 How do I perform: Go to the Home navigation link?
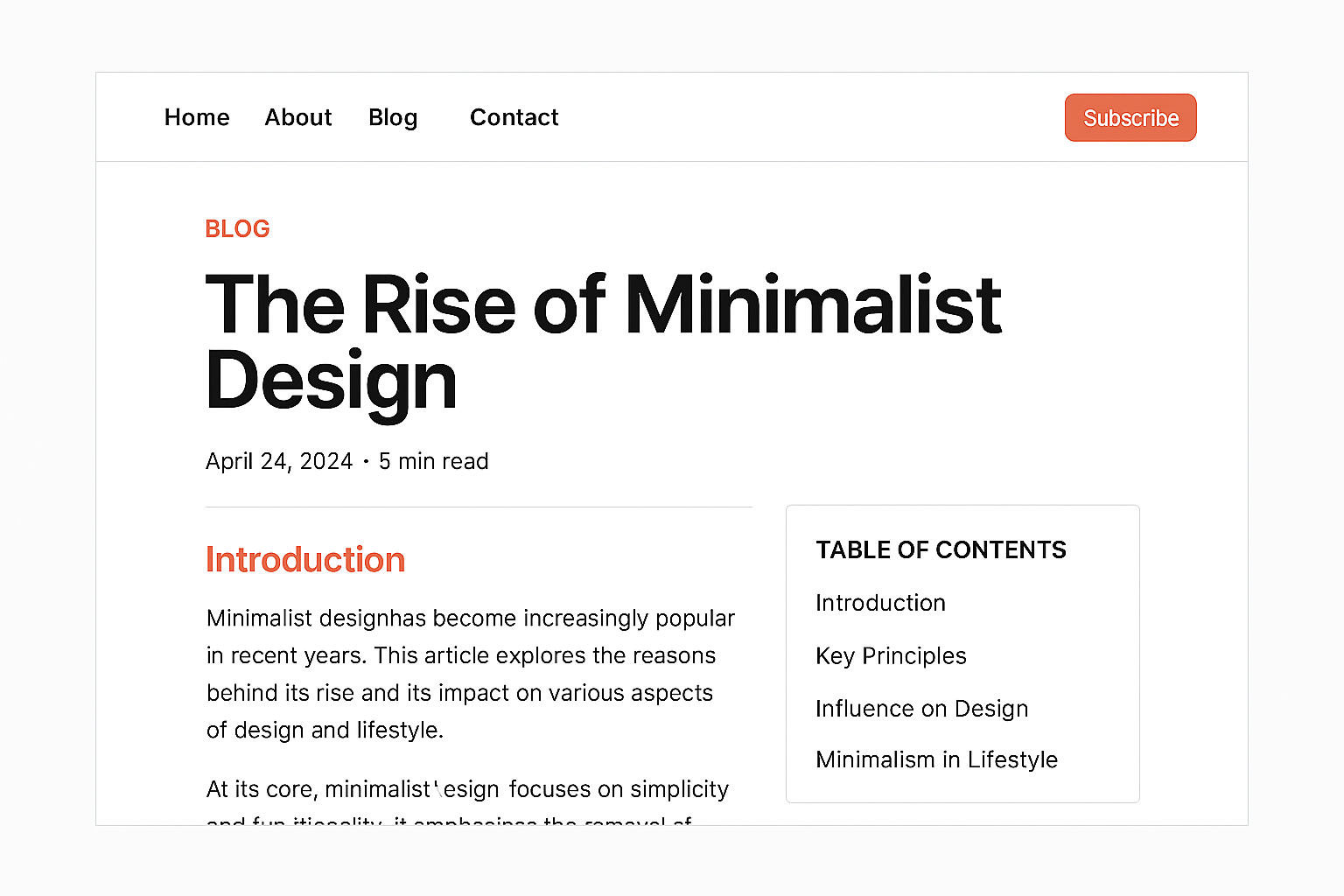[x=197, y=117]
